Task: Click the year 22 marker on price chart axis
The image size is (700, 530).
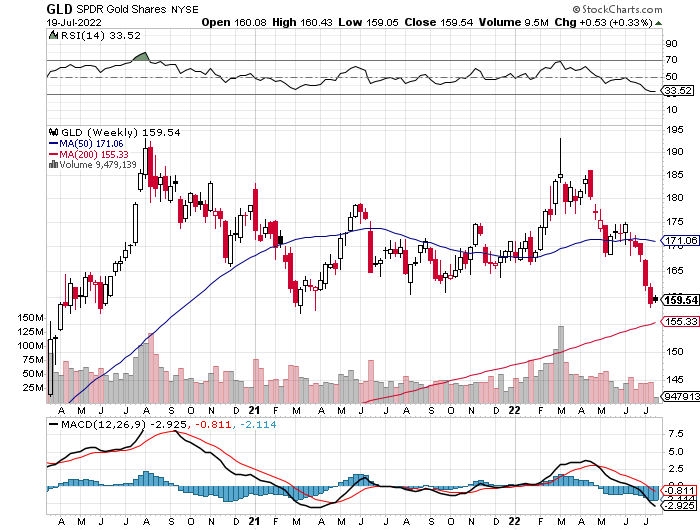Action: (x=515, y=410)
